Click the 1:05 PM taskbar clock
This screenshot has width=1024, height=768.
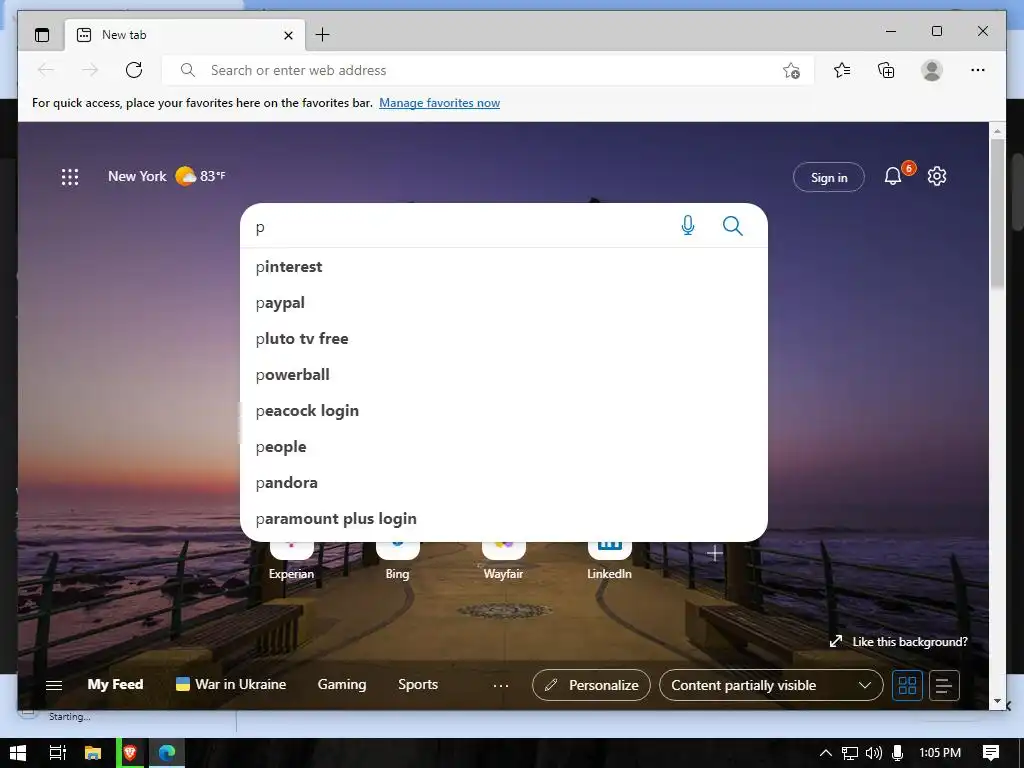(x=940, y=753)
